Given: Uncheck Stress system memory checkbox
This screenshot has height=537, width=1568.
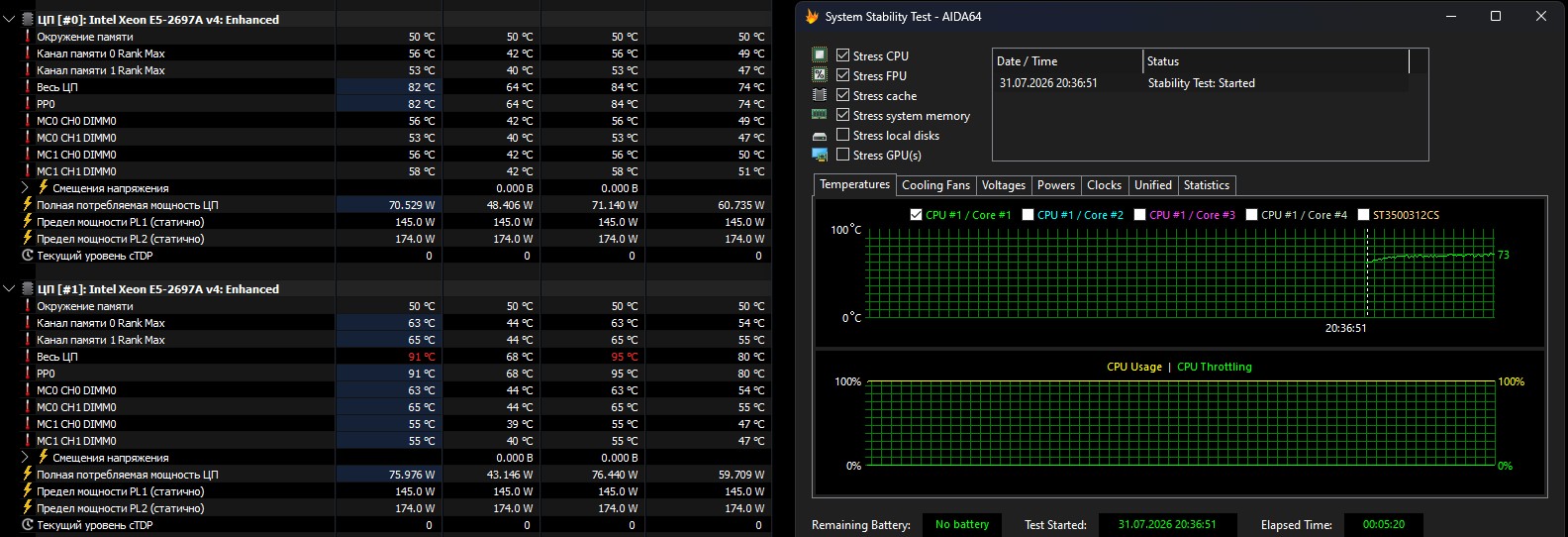Looking at the screenshot, I should tap(842, 115).
